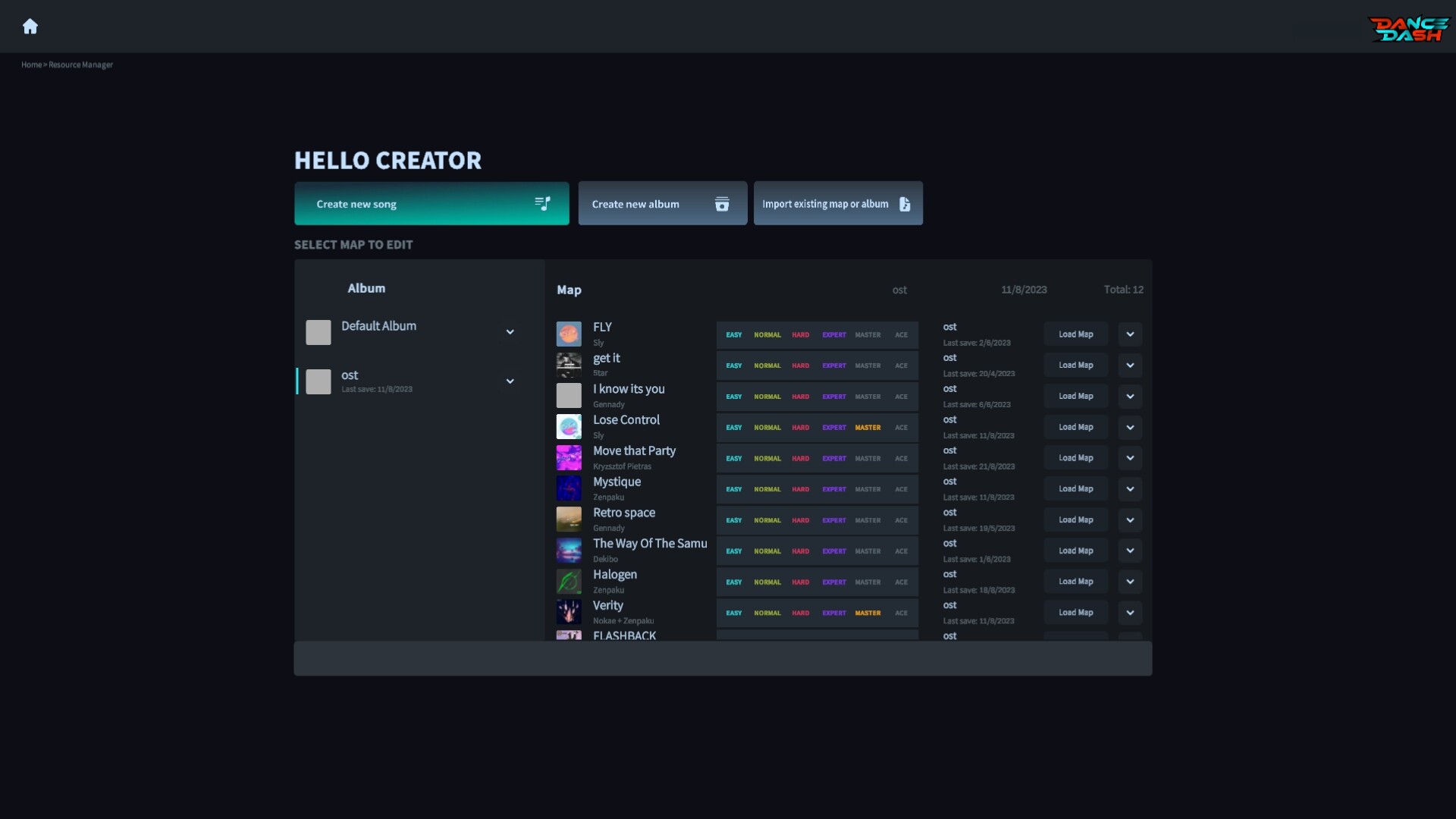Enable the EASY difficulty for FLY
1456x819 pixels.
[x=733, y=334]
